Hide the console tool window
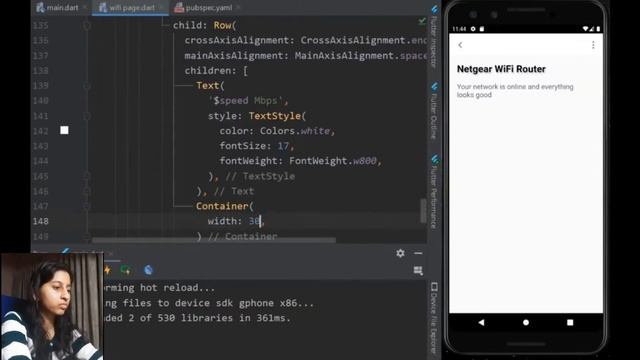The height and width of the screenshot is (360, 640). click(418, 253)
